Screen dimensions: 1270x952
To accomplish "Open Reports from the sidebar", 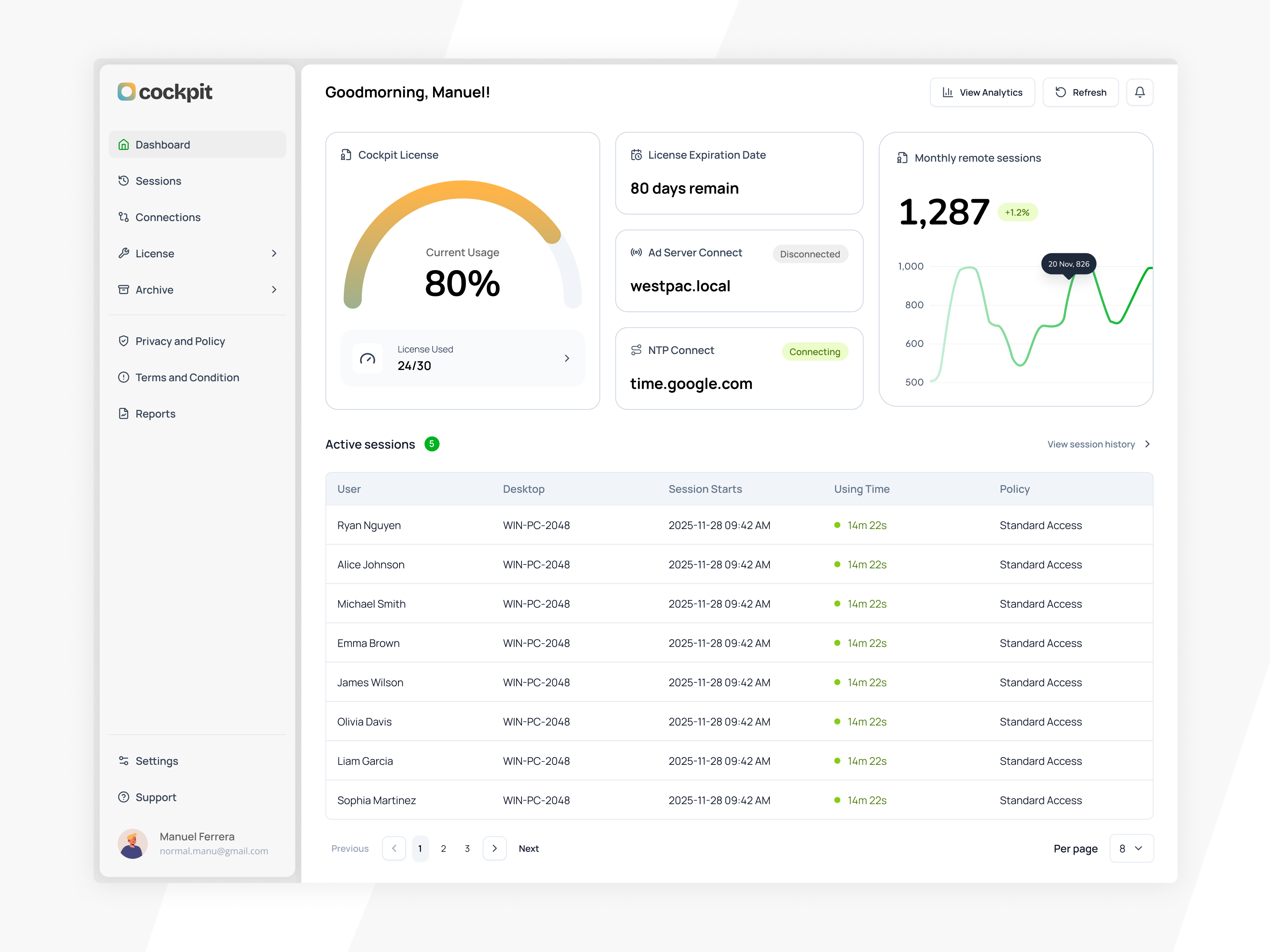I will tap(155, 413).
